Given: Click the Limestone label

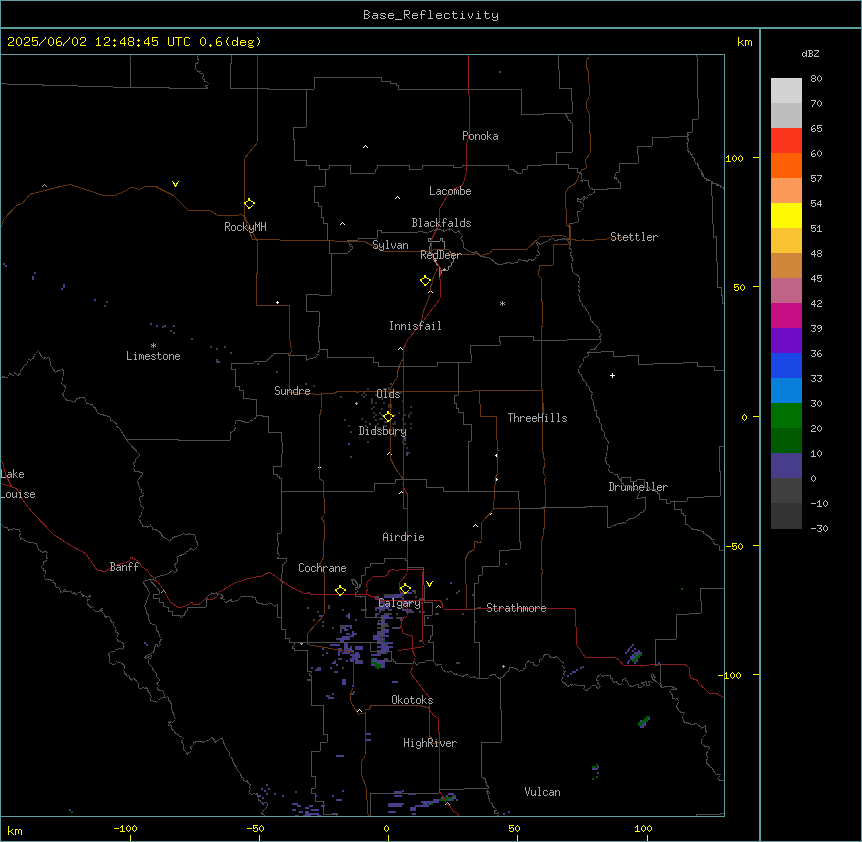Looking at the screenshot, I should pos(153,356).
